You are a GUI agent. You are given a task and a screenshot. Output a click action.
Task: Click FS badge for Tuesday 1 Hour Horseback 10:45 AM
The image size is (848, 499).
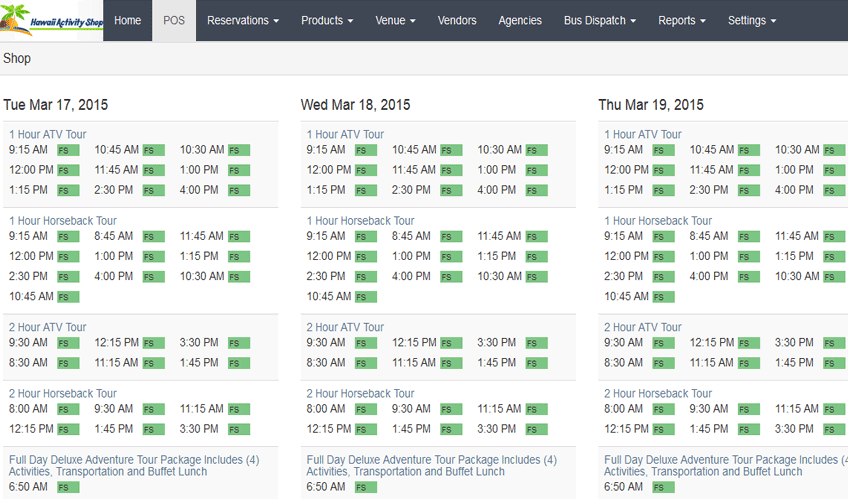[x=68, y=297]
